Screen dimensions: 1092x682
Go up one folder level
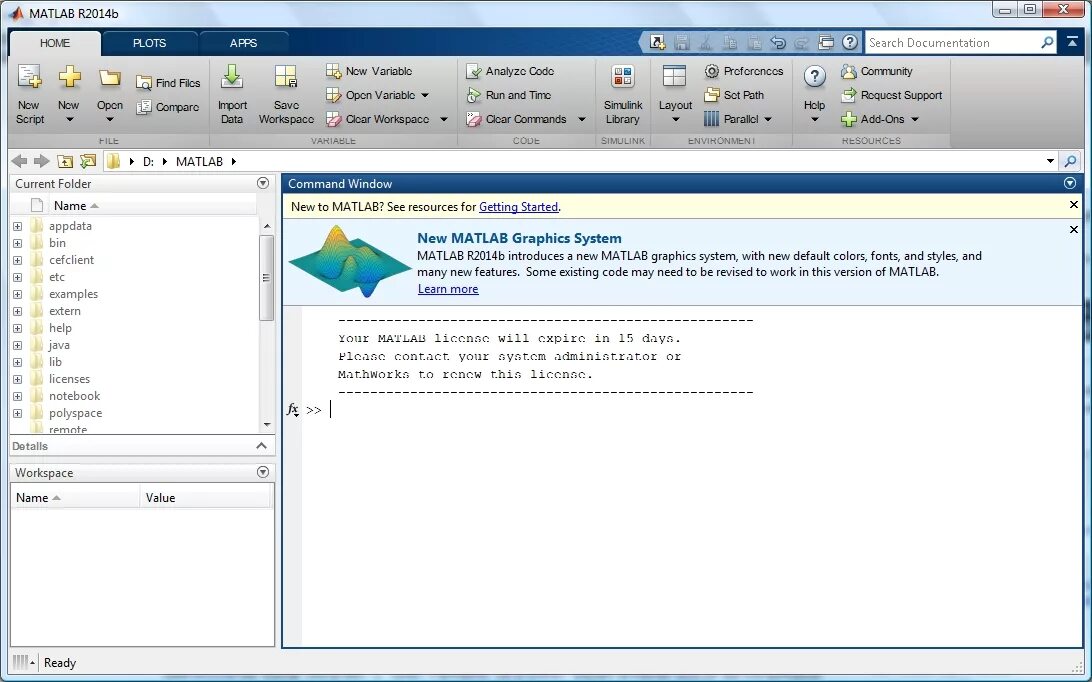(x=65, y=162)
